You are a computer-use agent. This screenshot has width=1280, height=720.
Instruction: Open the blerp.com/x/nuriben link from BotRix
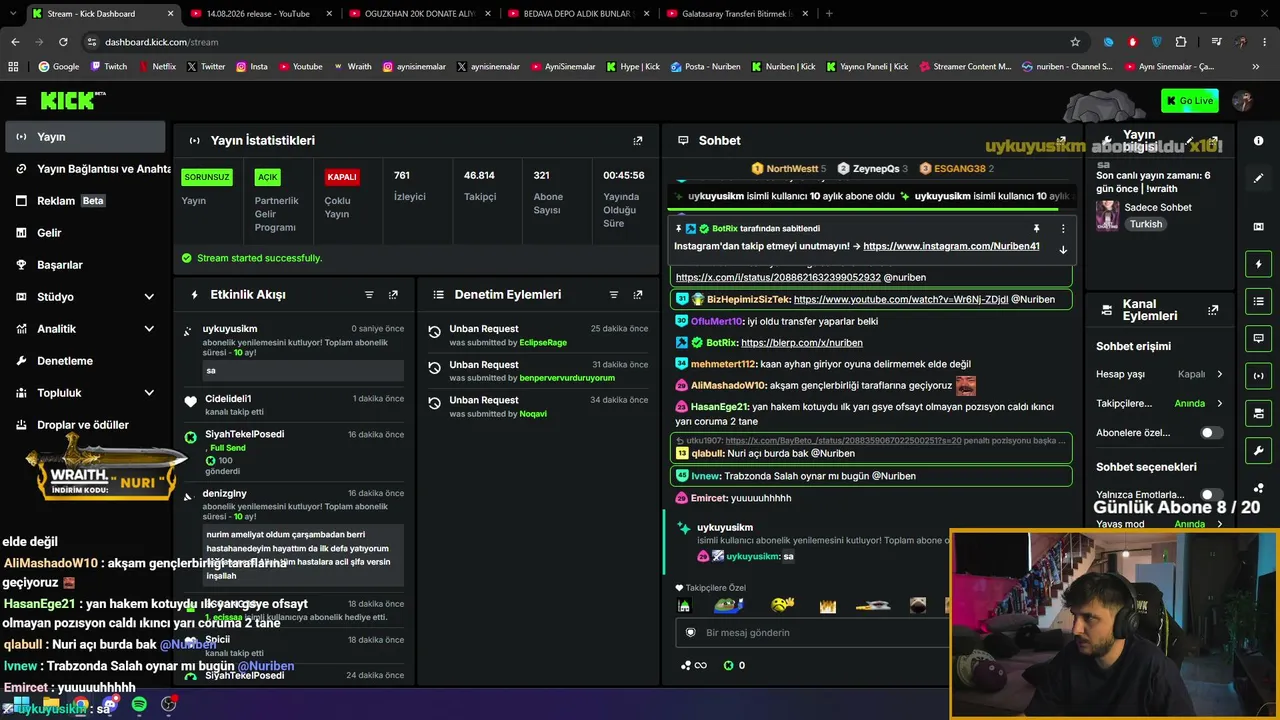tap(802, 343)
